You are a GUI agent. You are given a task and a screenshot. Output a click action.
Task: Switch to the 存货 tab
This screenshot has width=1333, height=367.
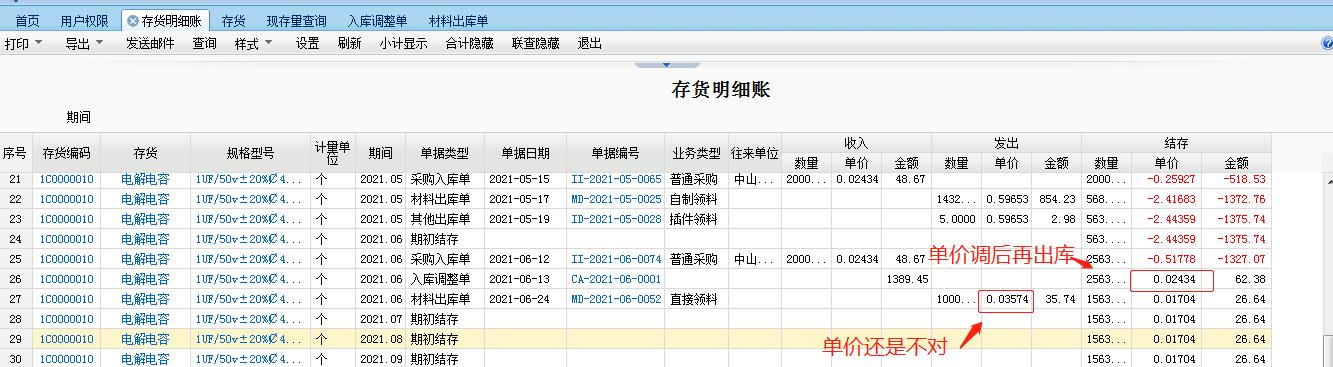point(233,20)
